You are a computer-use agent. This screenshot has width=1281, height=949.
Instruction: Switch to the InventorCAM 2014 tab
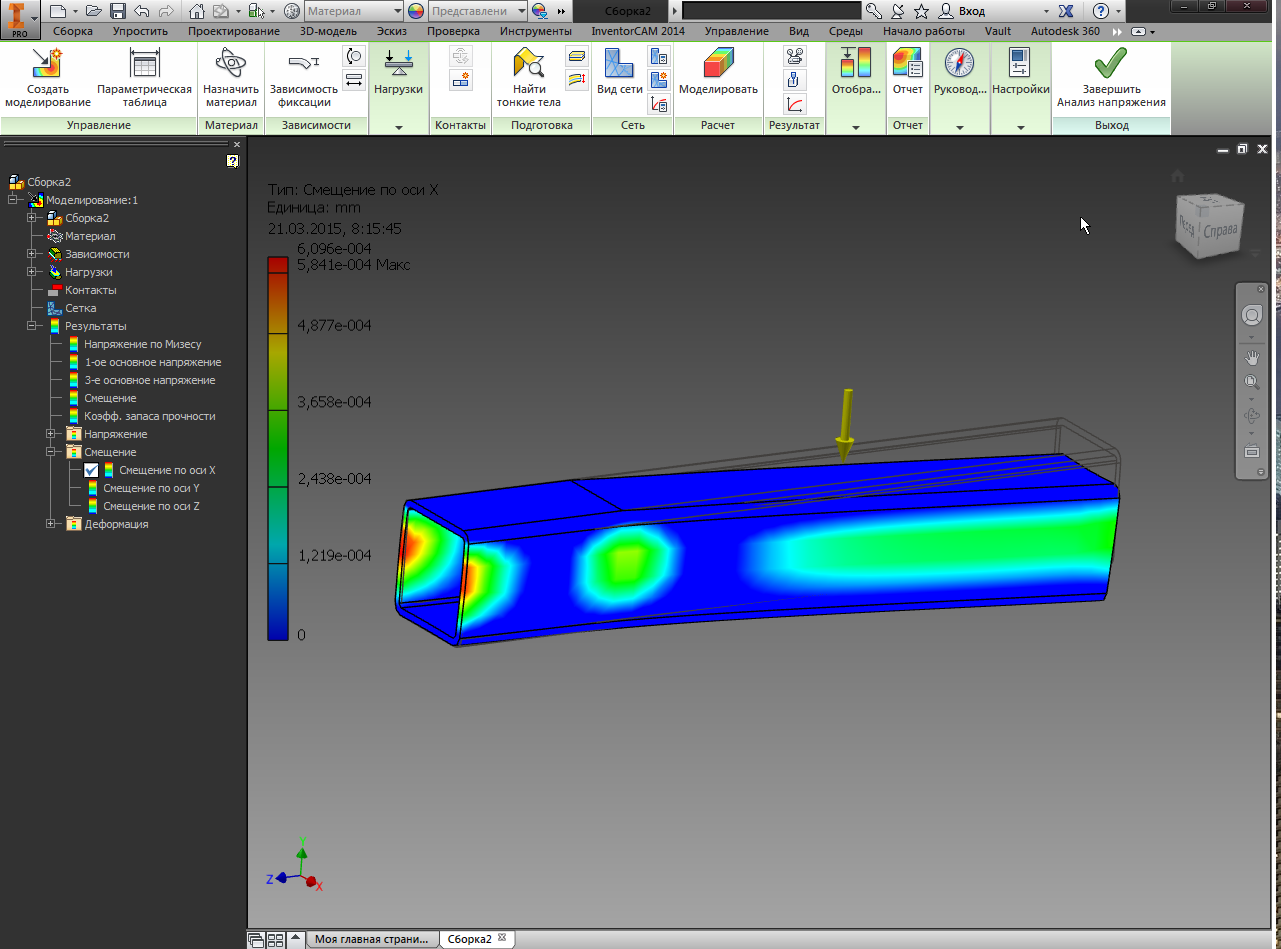638,31
